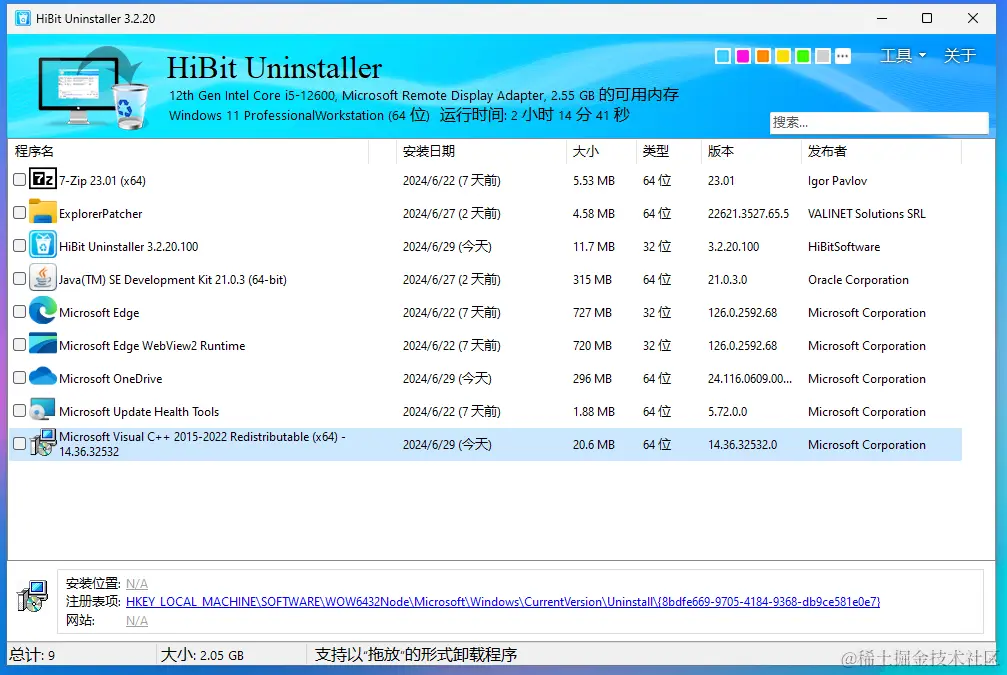The width and height of the screenshot is (1007, 675).
Task: Select the Java(TM) SE Development Kit entry
Action: [x=173, y=280]
